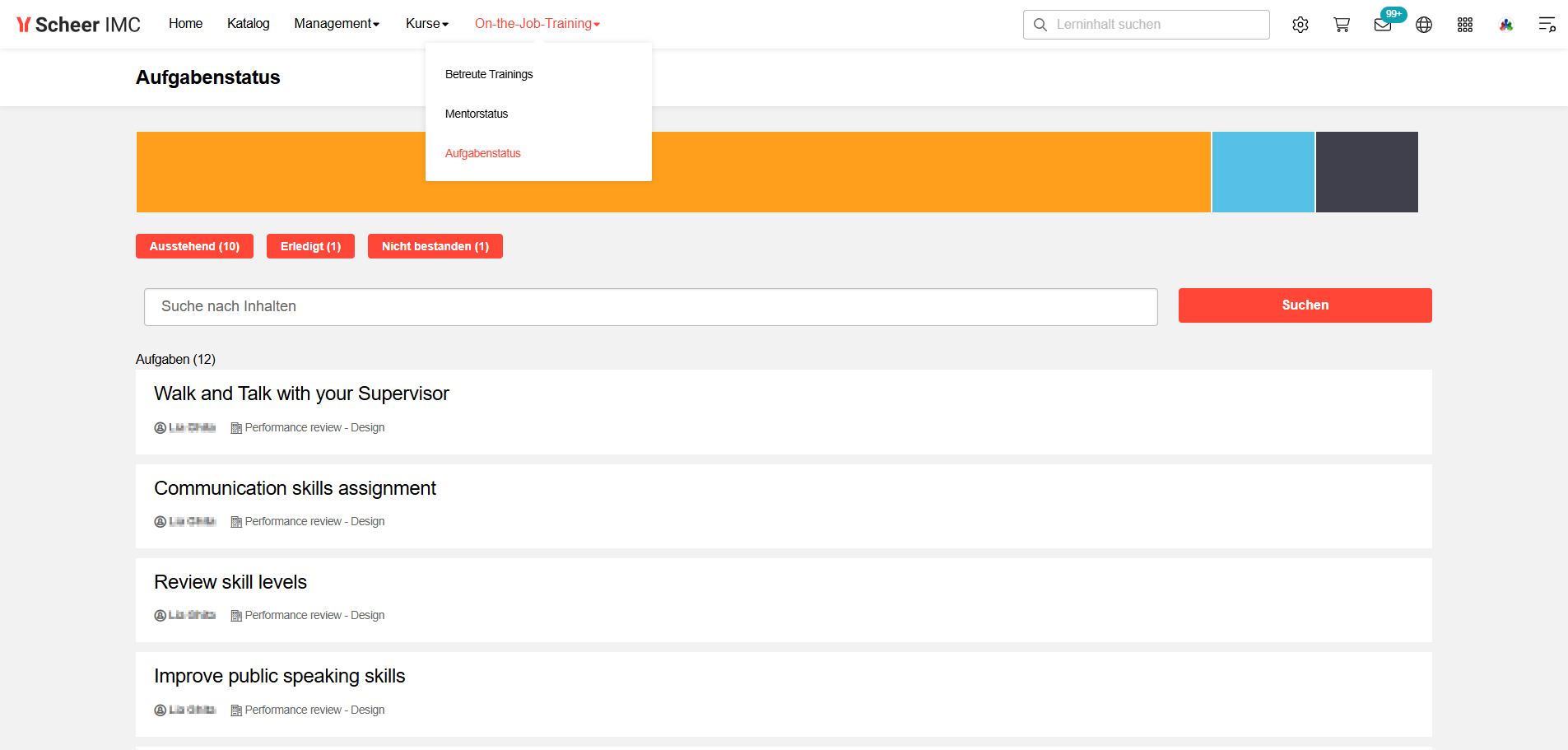
Task: Click the Scheer IMC logo
Action: click(x=79, y=25)
